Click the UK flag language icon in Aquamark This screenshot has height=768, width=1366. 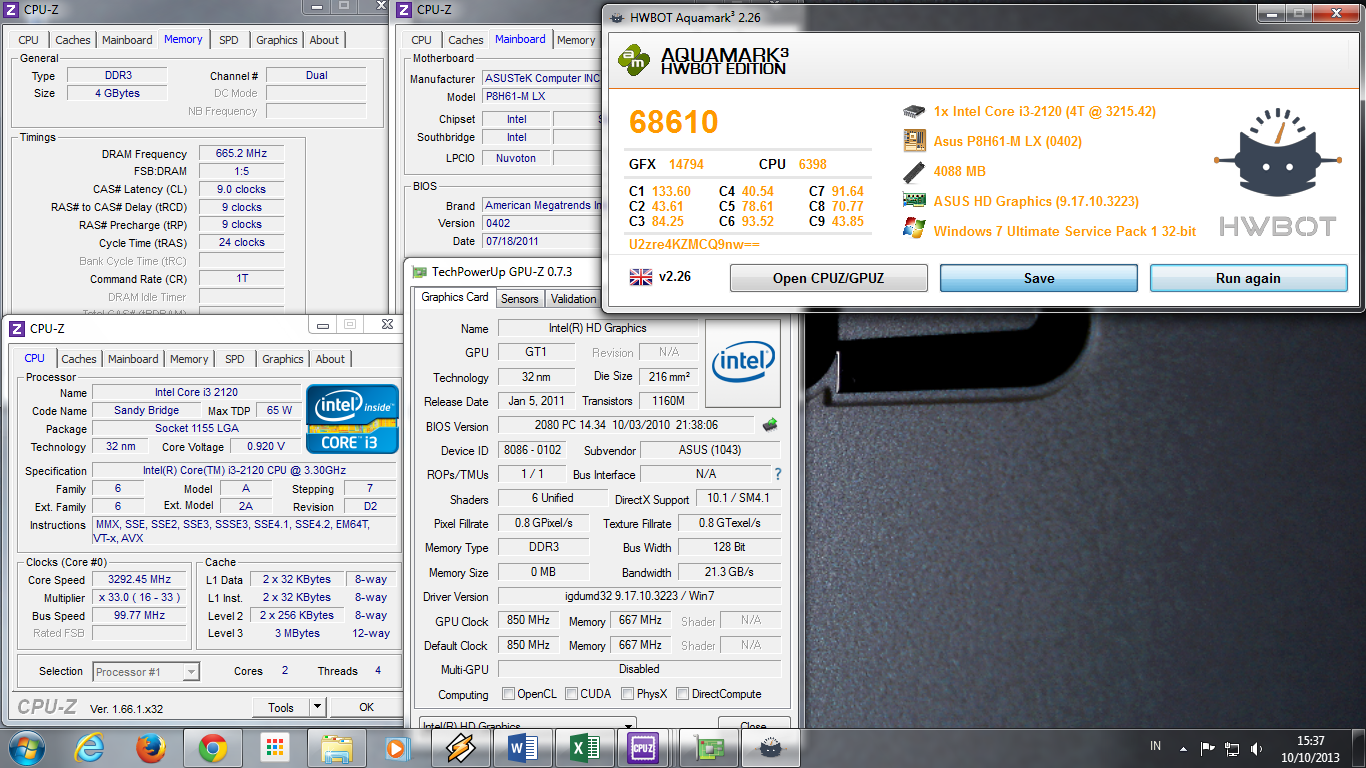640,277
